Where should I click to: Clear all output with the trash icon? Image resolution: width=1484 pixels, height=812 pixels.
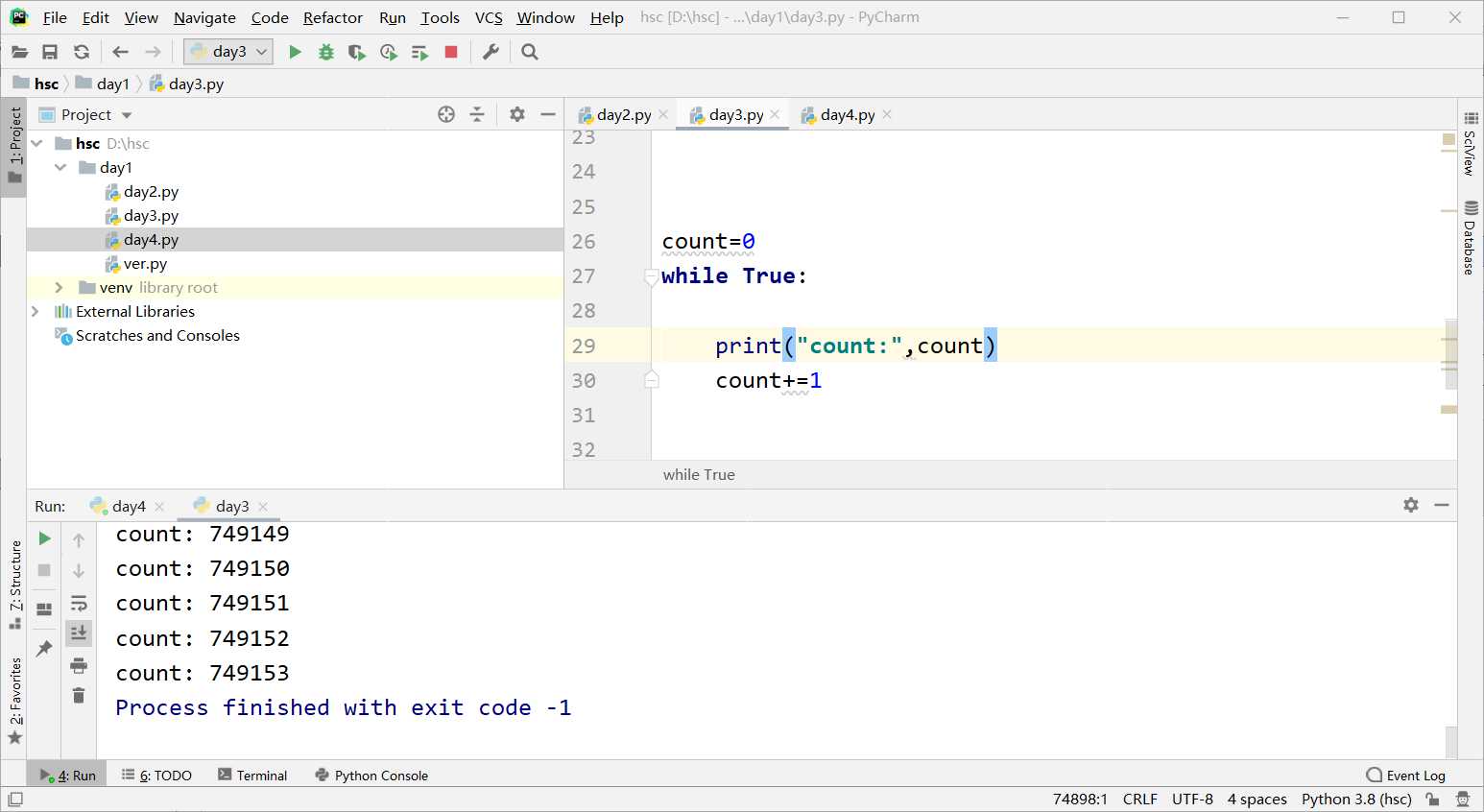[79, 696]
